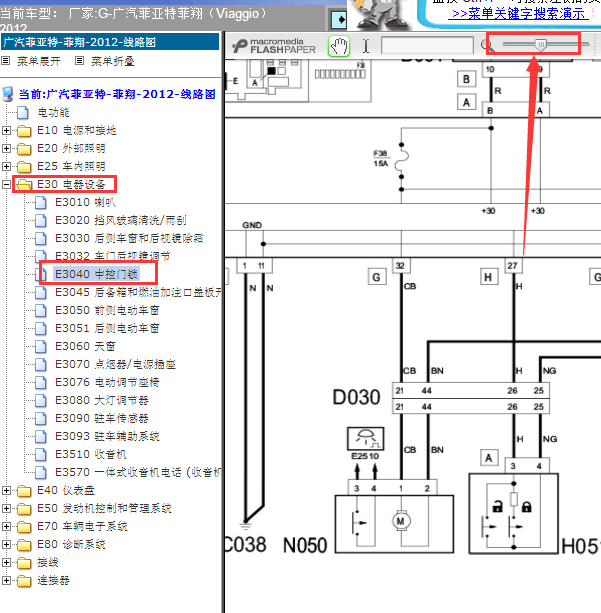Click the motor M symbol in N050
The width and height of the screenshot is (601, 613).
tap(400, 521)
